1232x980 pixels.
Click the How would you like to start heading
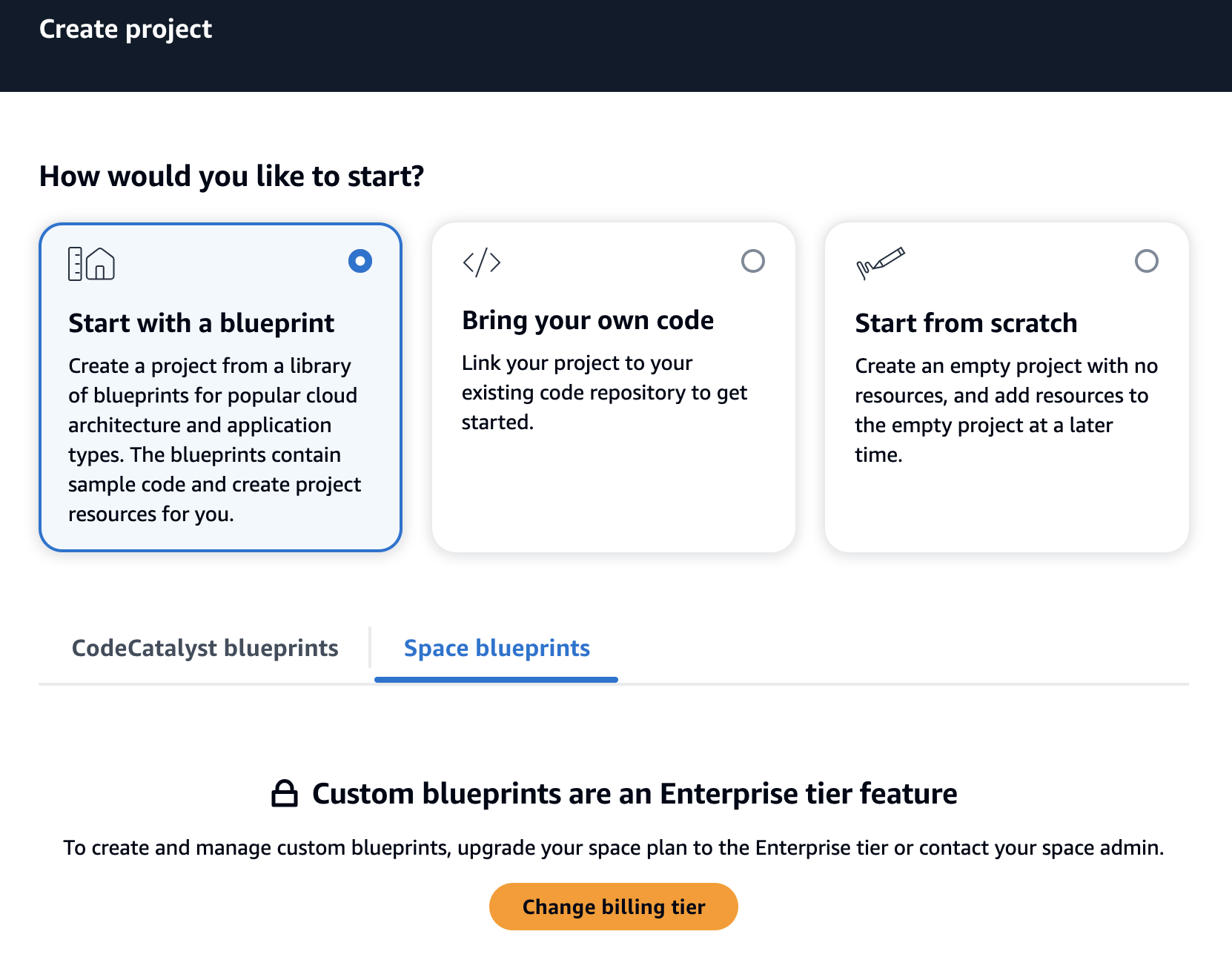[x=232, y=176]
